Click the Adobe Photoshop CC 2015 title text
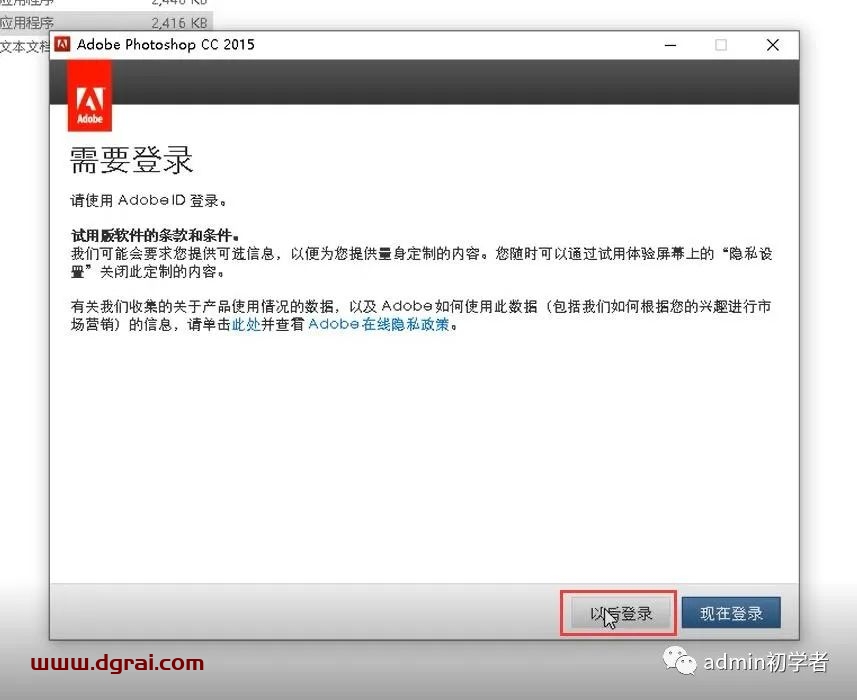 pyautogui.click(x=166, y=44)
